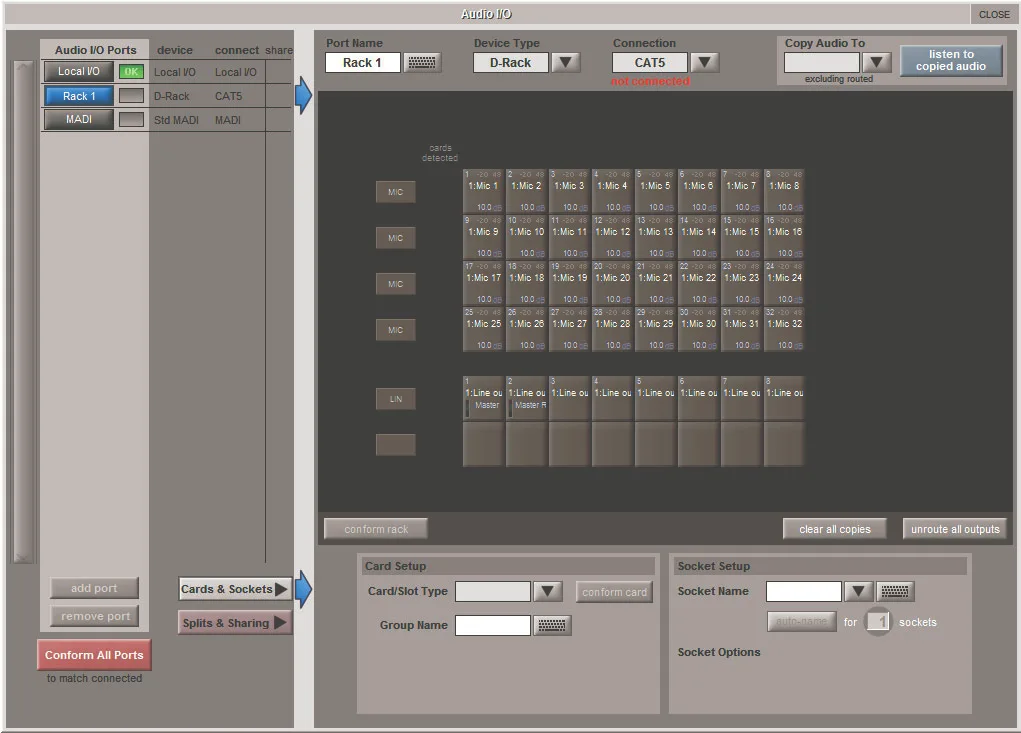Select the MADI port
The width and height of the screenshot is (1021, 733).
79,120
